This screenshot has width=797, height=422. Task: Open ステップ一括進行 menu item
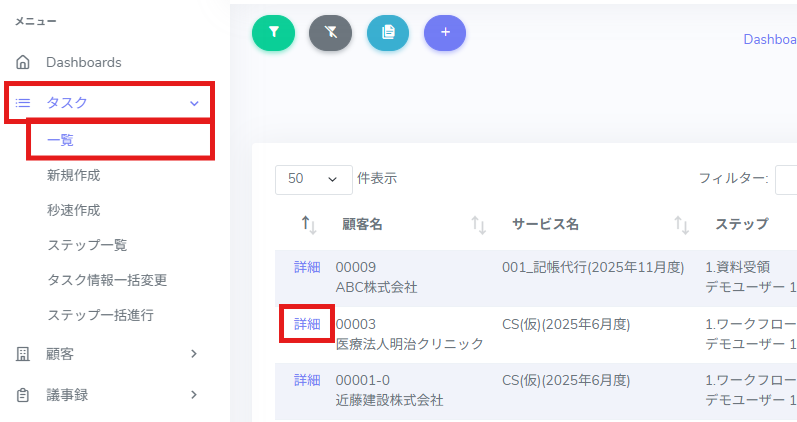[100, 315]
